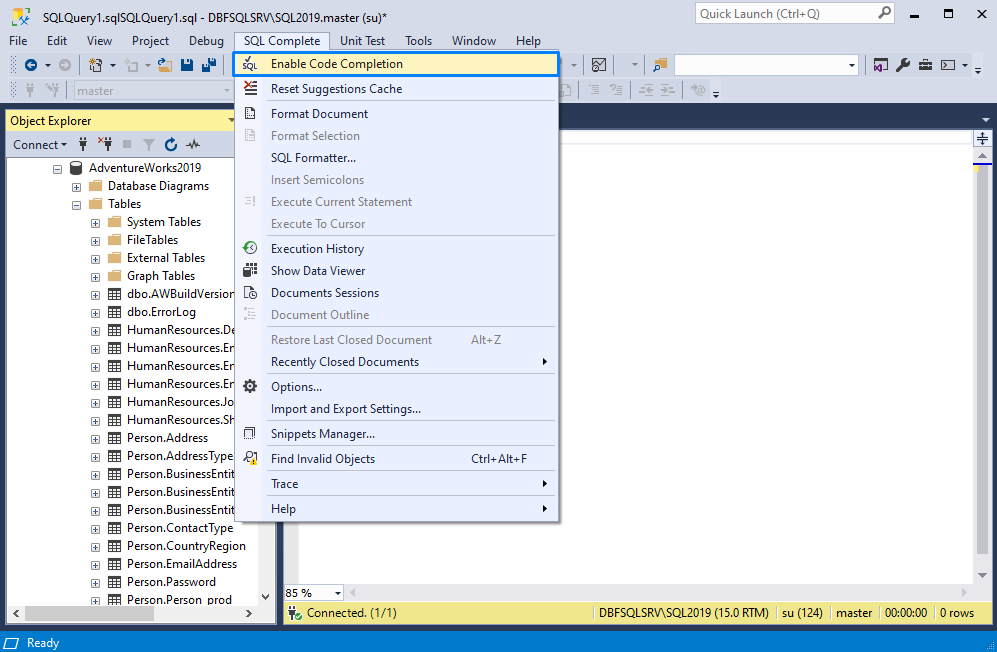Screen dimensions: 997x652
Task: Collapse the AdventureWorks2019 database node
Action: point(57,169)
